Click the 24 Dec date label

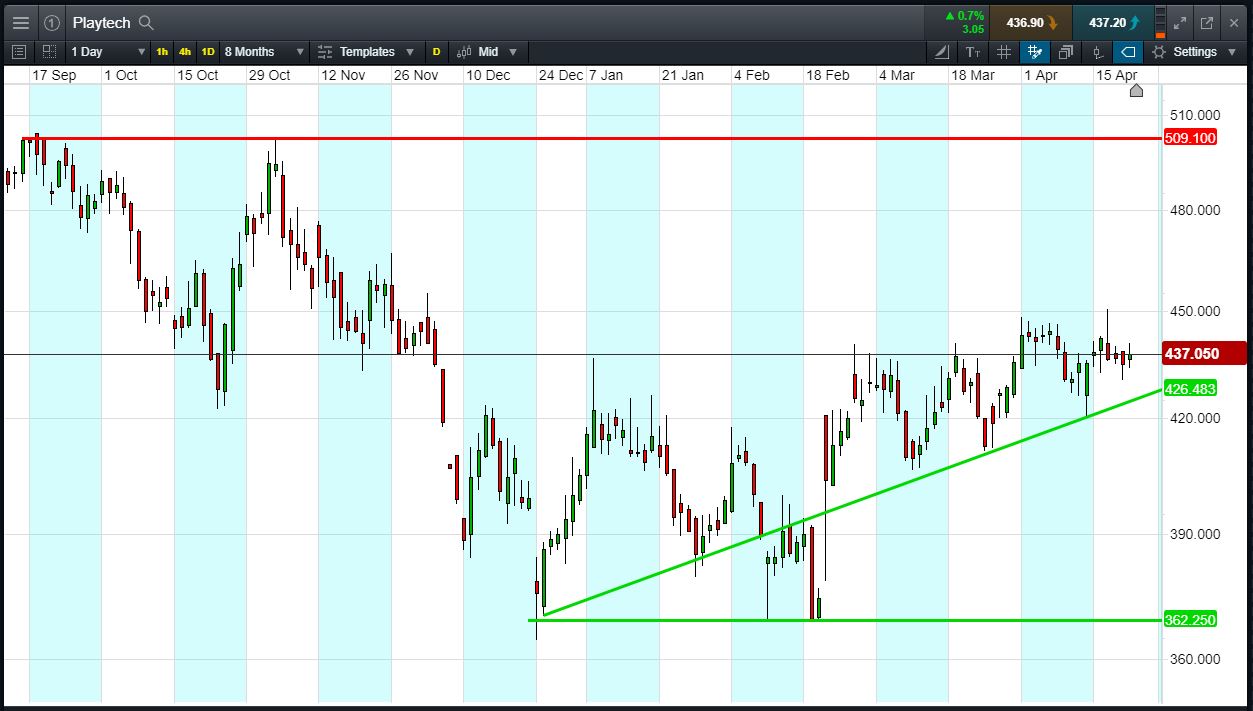[x=561, y=75]
